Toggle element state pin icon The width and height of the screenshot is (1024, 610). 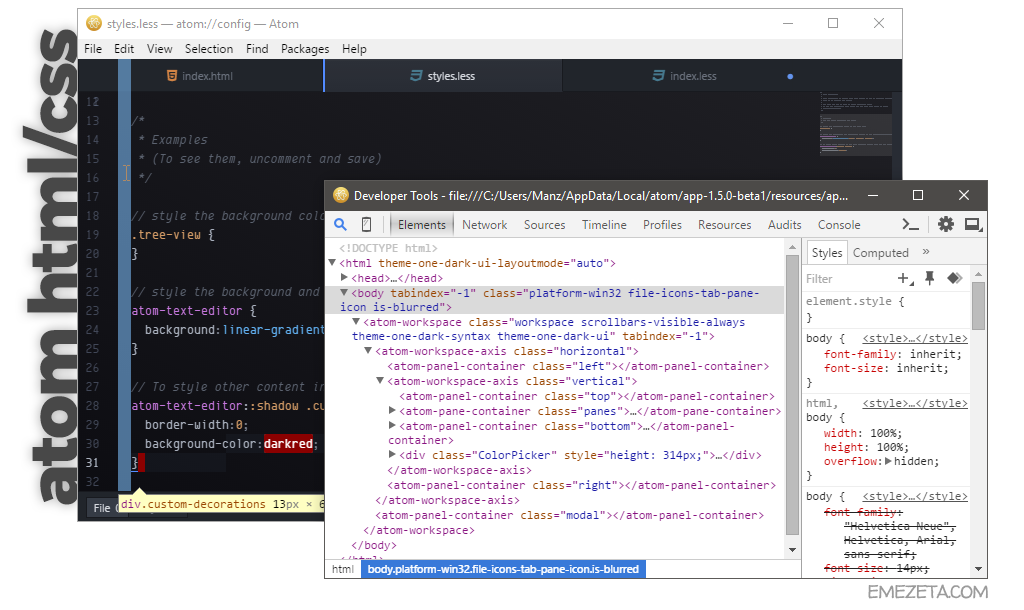pos(930,278)
